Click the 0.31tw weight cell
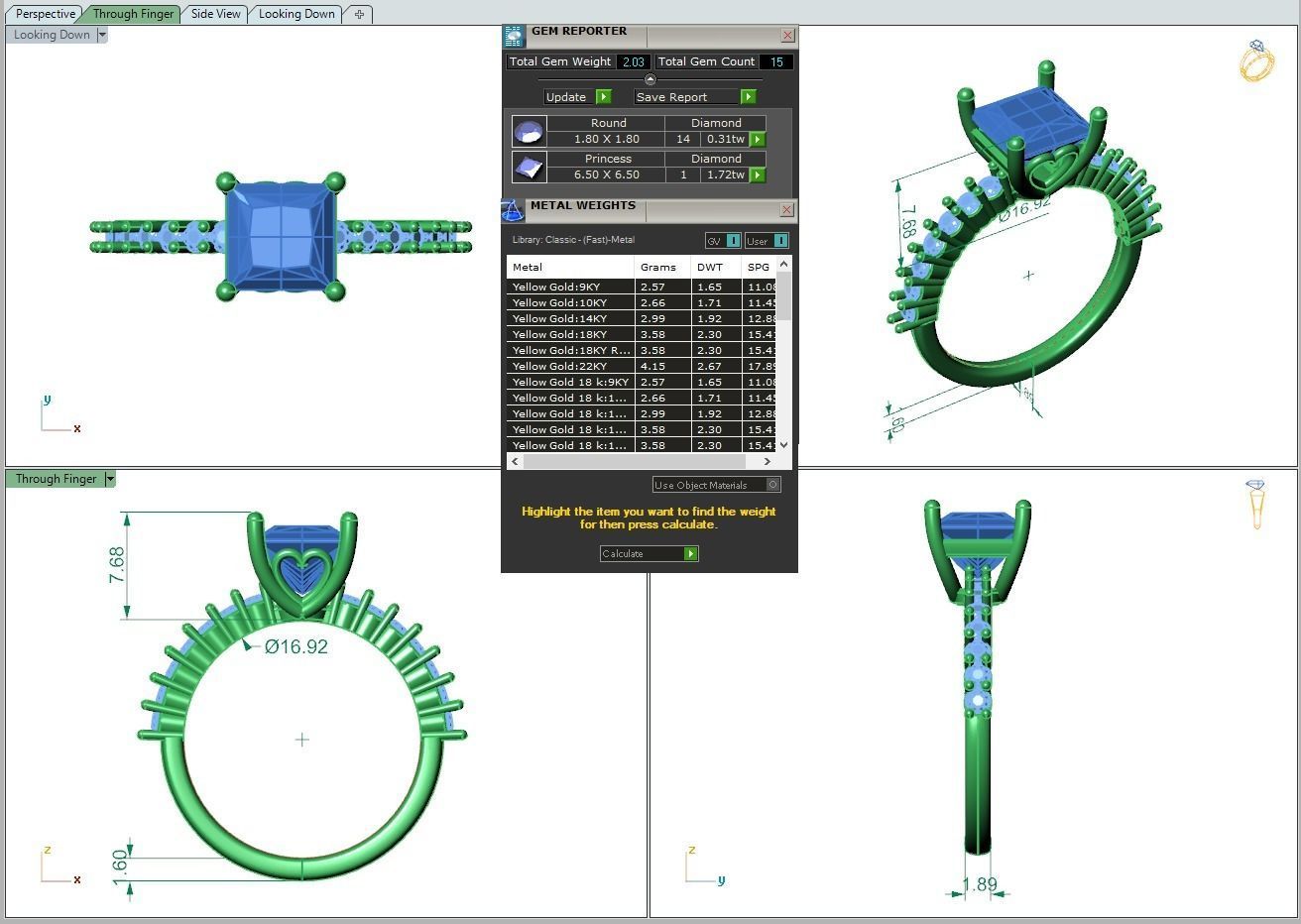The height and width of the screenshot is (924, 1301). (x=725, y=139)
